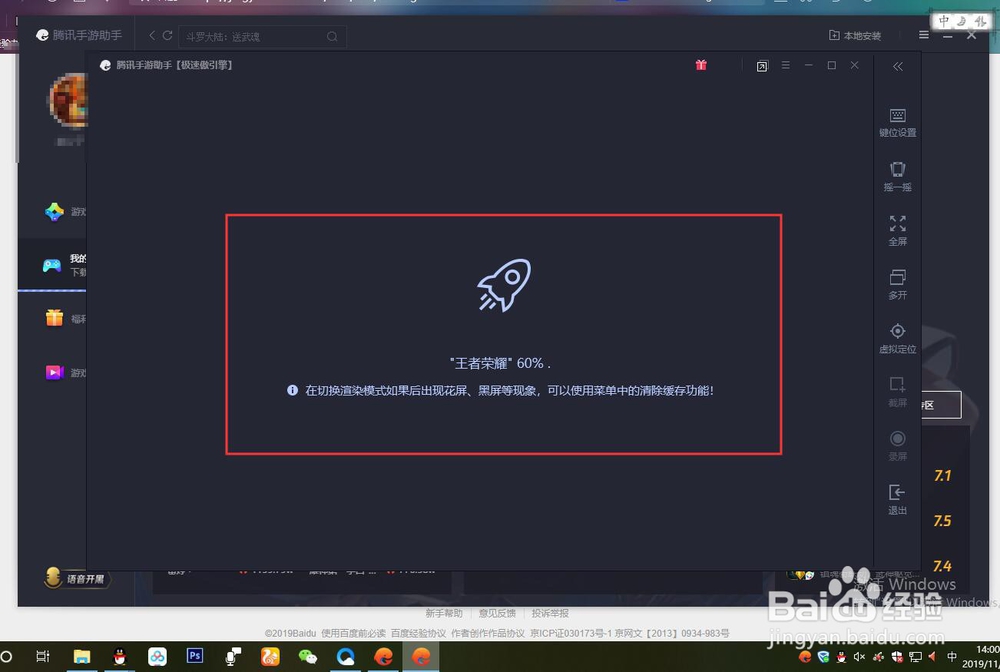The height and width of the screenshot is (672, 1000).
Task: Open main 腾讯手游助手 hamburger menu
Action: 923,35
